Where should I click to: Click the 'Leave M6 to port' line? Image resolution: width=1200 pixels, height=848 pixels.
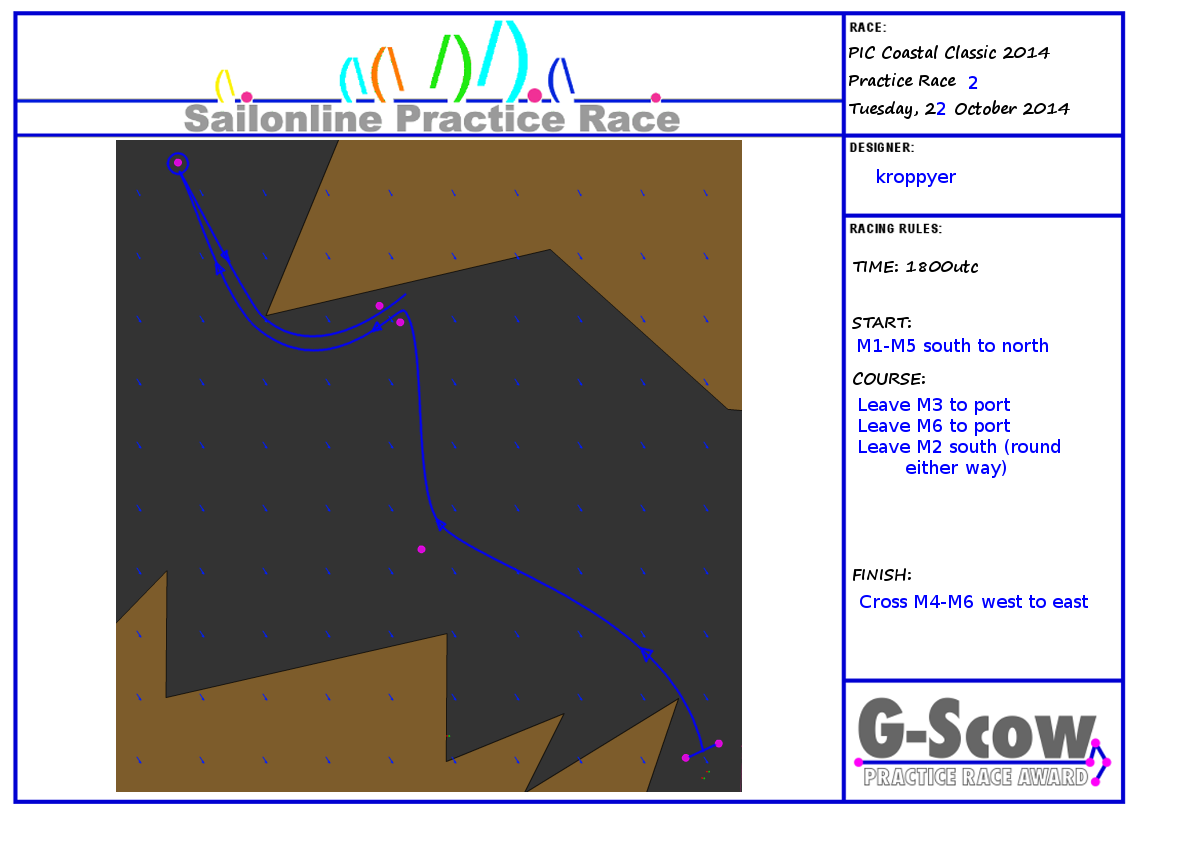[934, 426]
